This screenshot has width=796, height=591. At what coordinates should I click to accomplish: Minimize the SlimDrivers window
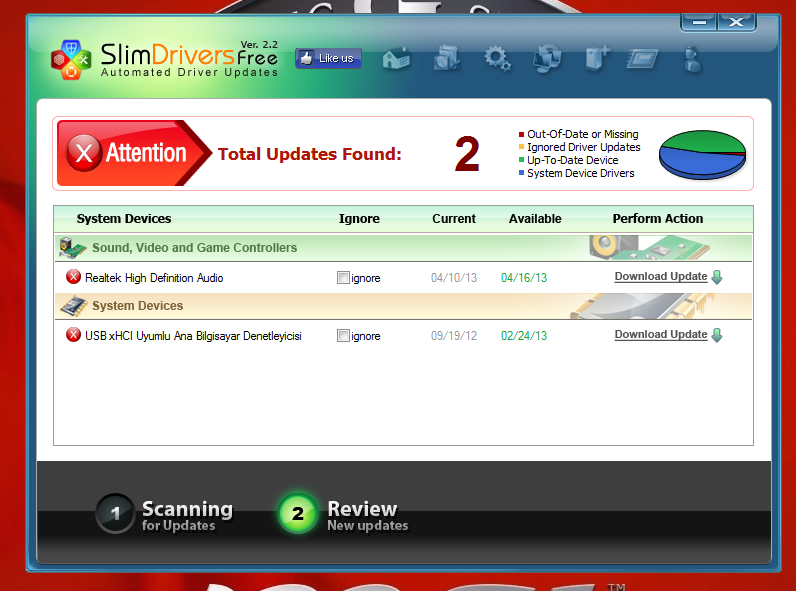point(699,22)
